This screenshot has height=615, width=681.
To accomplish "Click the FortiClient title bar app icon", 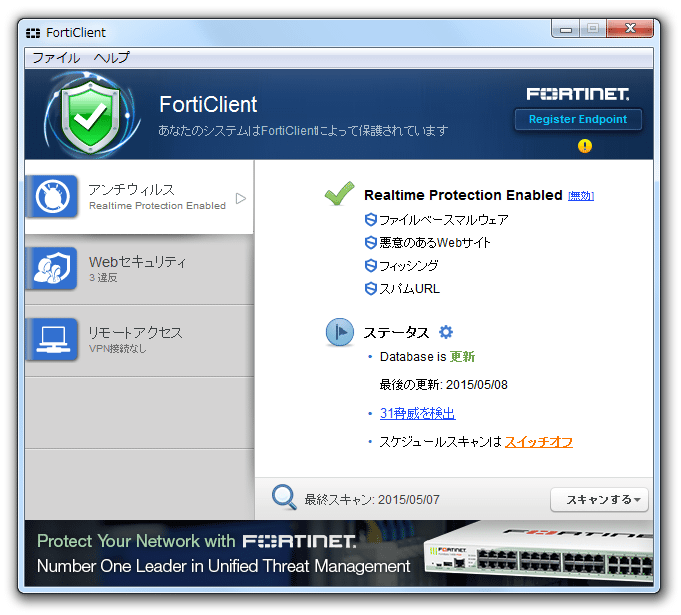I will [33, 33].
